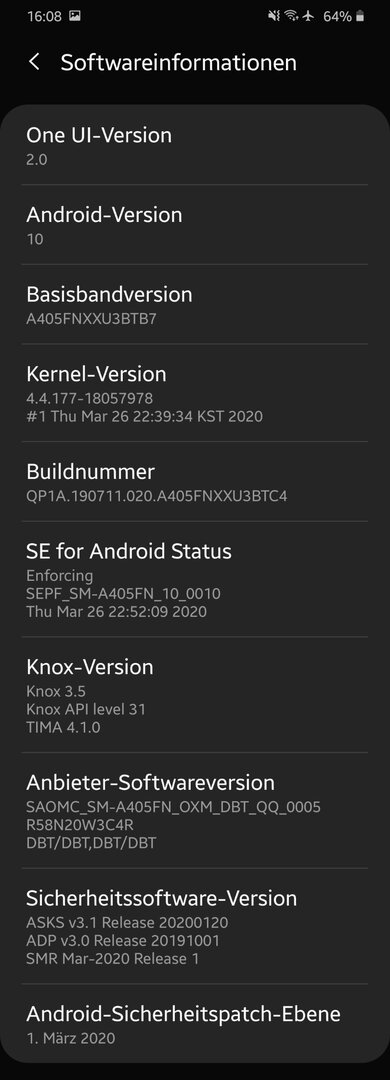Select the Sicherheitssoftware-Version row
This screenshot has width=390, height=1080.
pos(195,926)
